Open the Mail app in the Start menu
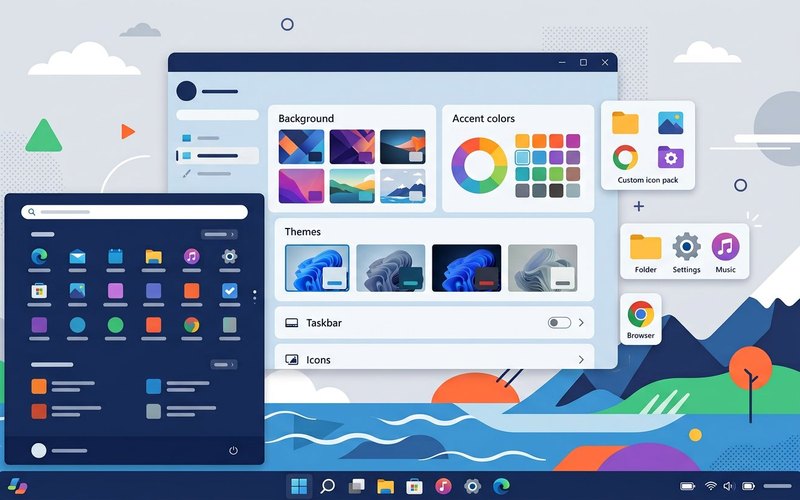The width and height of the screenshot is (800, 500). point(77,256)
